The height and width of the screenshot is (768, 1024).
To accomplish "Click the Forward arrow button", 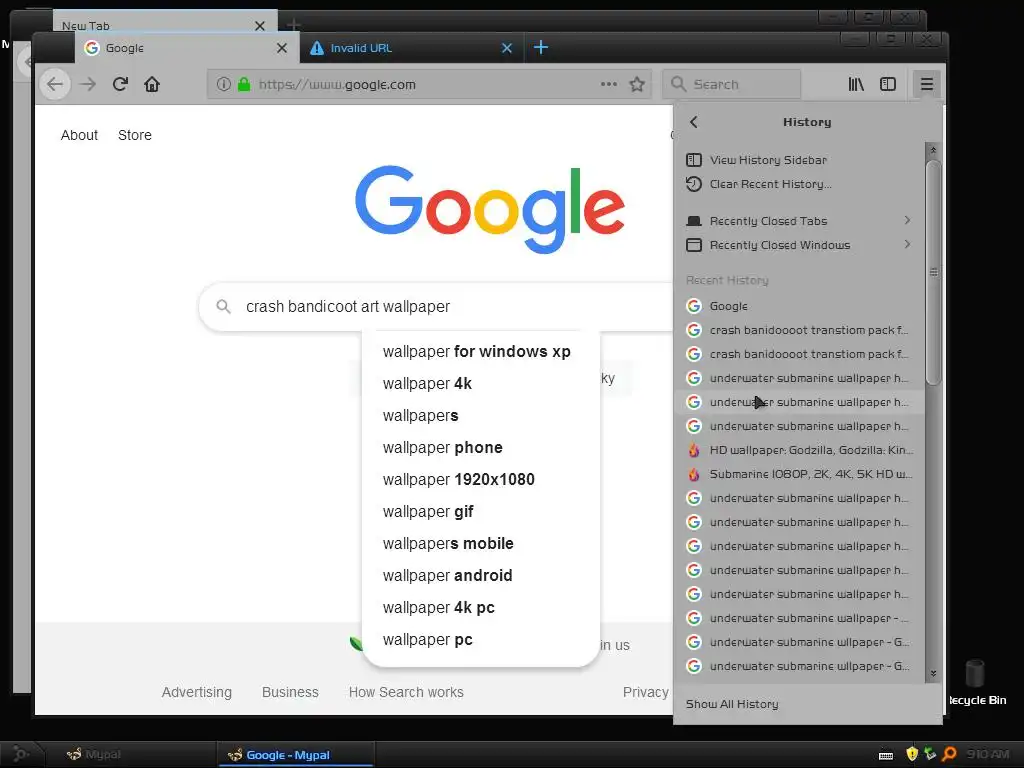I will 88,84.
